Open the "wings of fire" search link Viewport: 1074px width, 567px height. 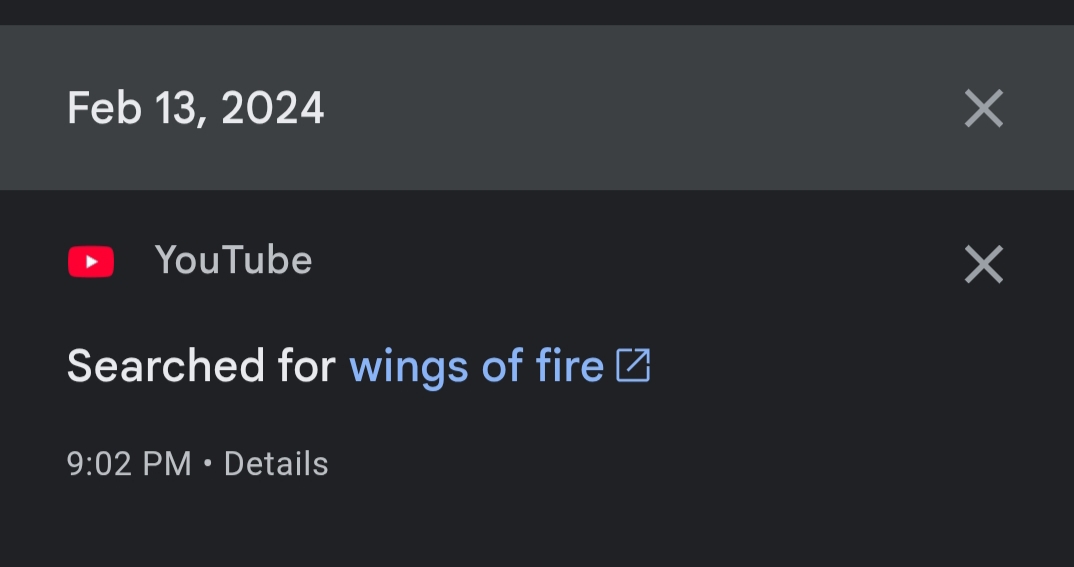pos(476,367)
